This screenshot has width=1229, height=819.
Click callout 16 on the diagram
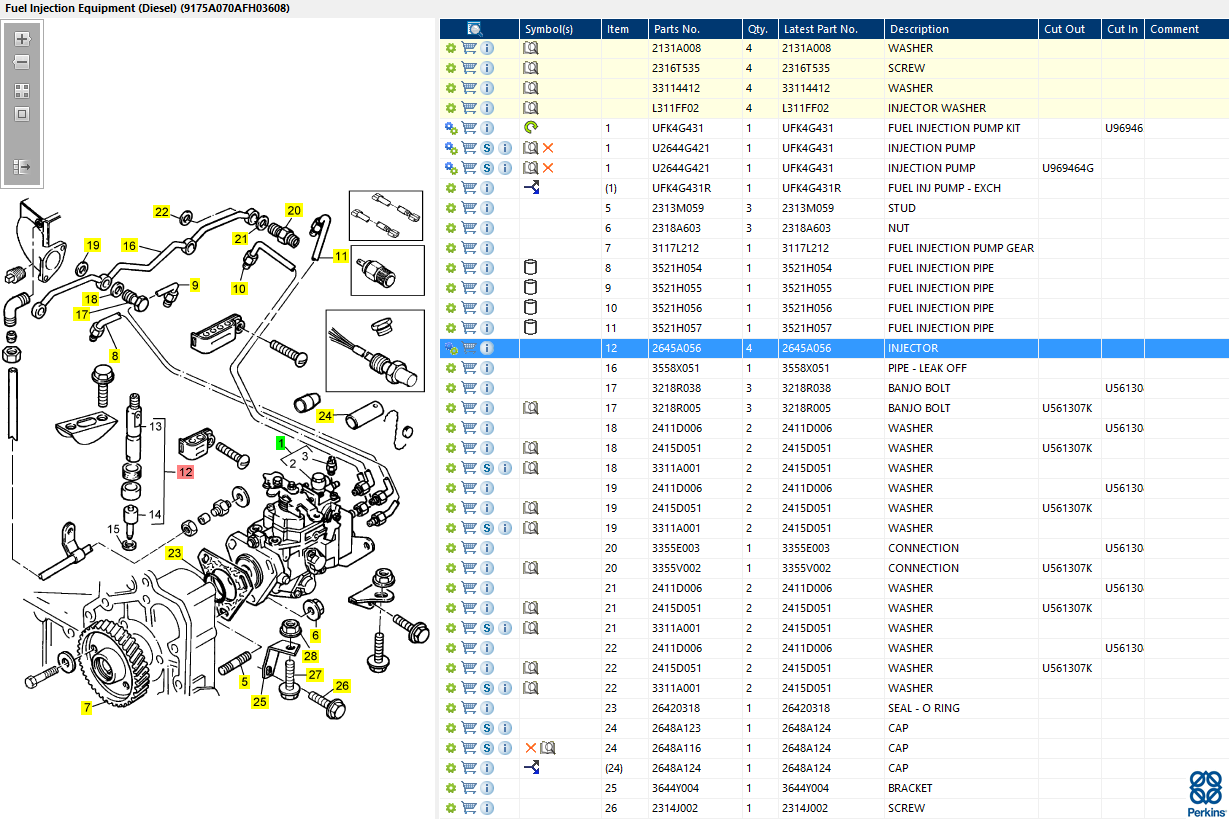pos(129,245)
